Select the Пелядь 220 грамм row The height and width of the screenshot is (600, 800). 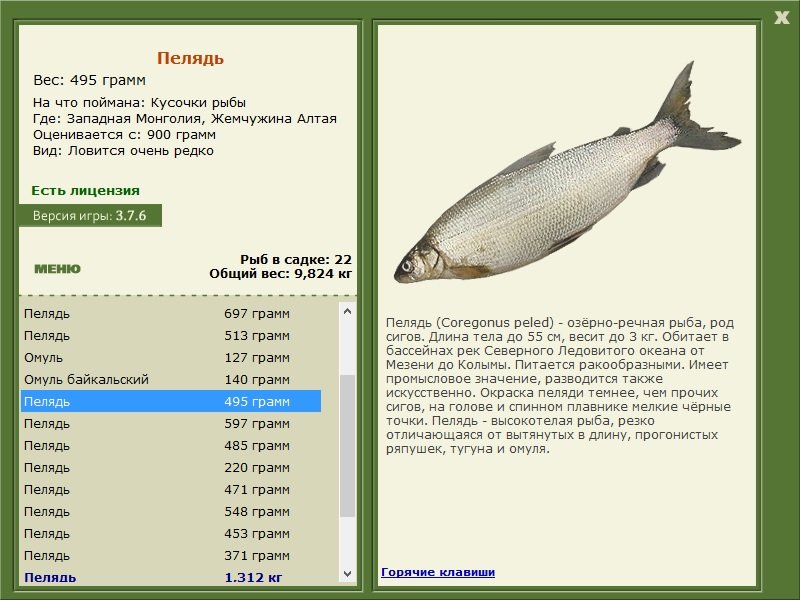point(171,467)
